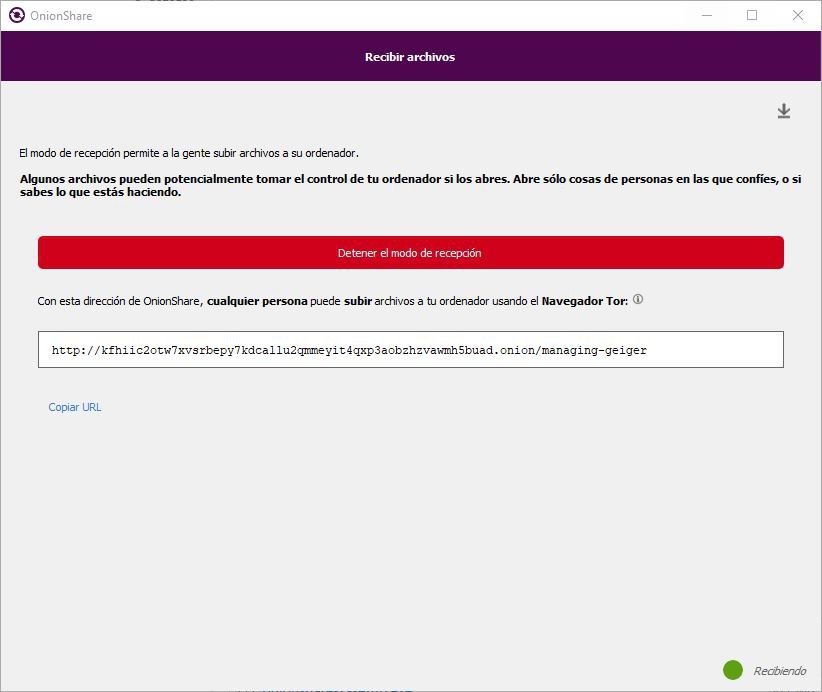Screen dimensions: 822x692
Task: Maximize the OnionShare window
Action: (752, 15)
